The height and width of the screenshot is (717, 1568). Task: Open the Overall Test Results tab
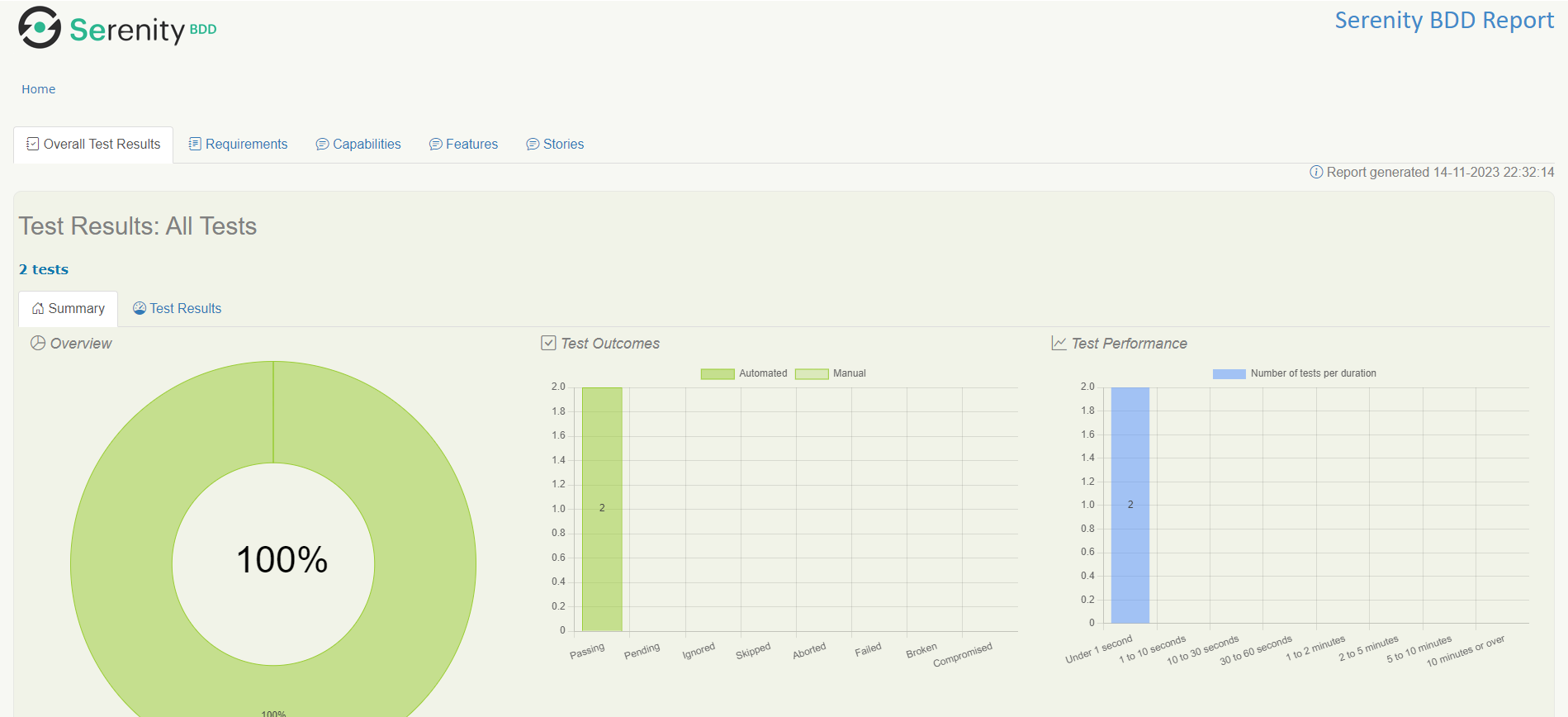pyautogui.click(x=93, y=145)
